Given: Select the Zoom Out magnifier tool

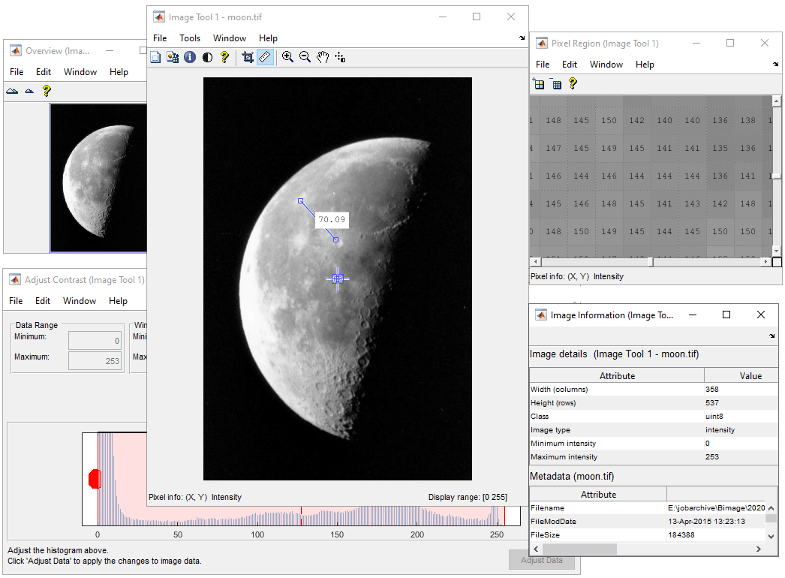Looking at the screenshot, I should (x=305, y=57).
